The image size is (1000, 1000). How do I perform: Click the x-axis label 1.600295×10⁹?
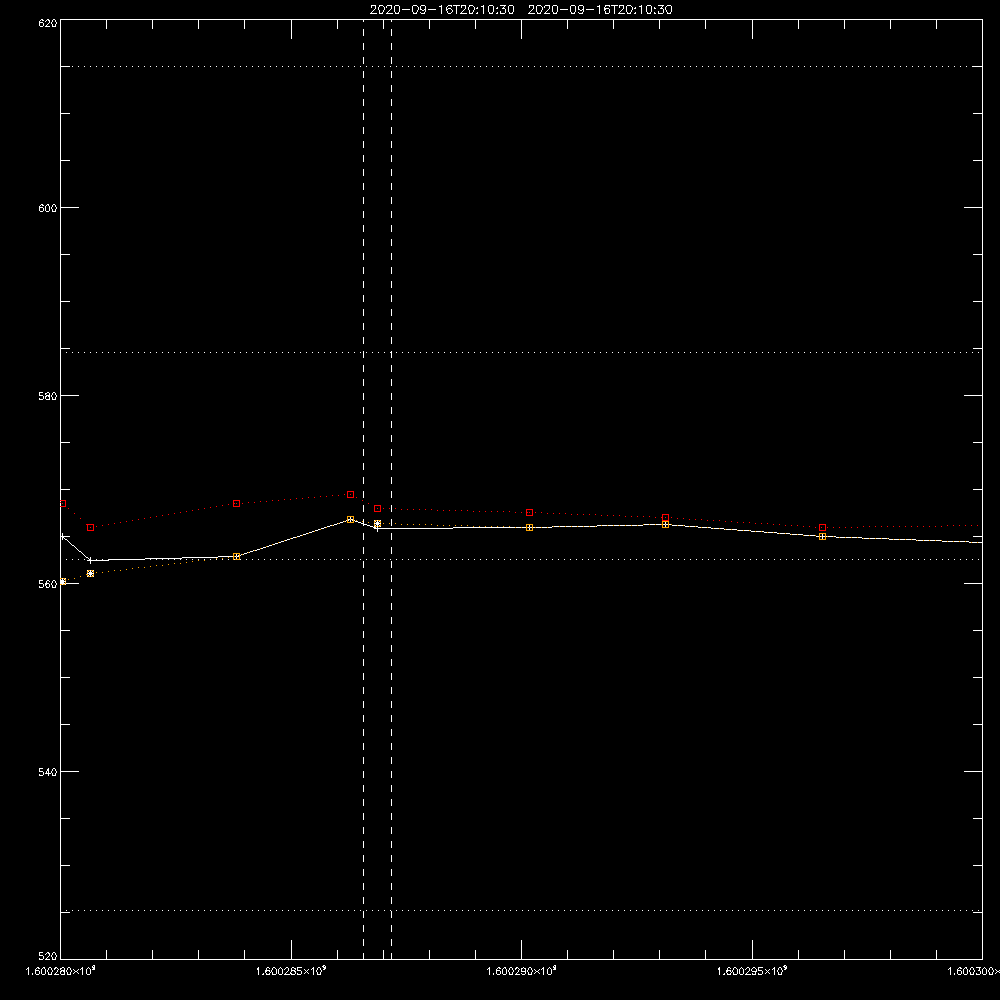(752, 971)
